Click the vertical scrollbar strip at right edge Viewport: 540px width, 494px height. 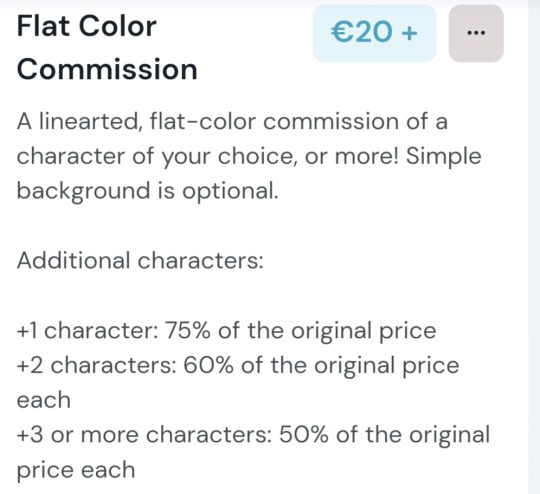pos(534,247)
